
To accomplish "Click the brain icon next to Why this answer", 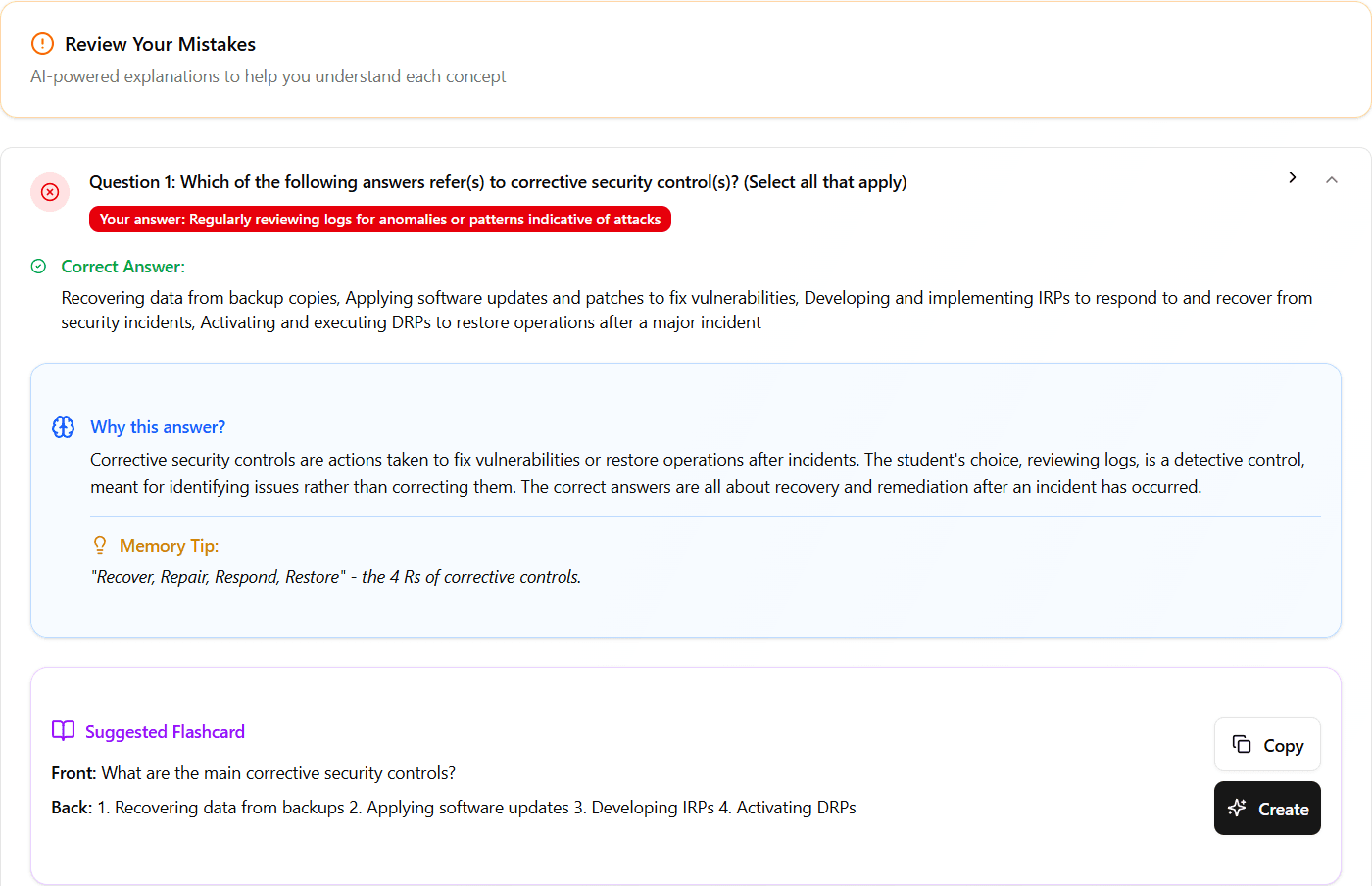I will [x=63, y=426].
